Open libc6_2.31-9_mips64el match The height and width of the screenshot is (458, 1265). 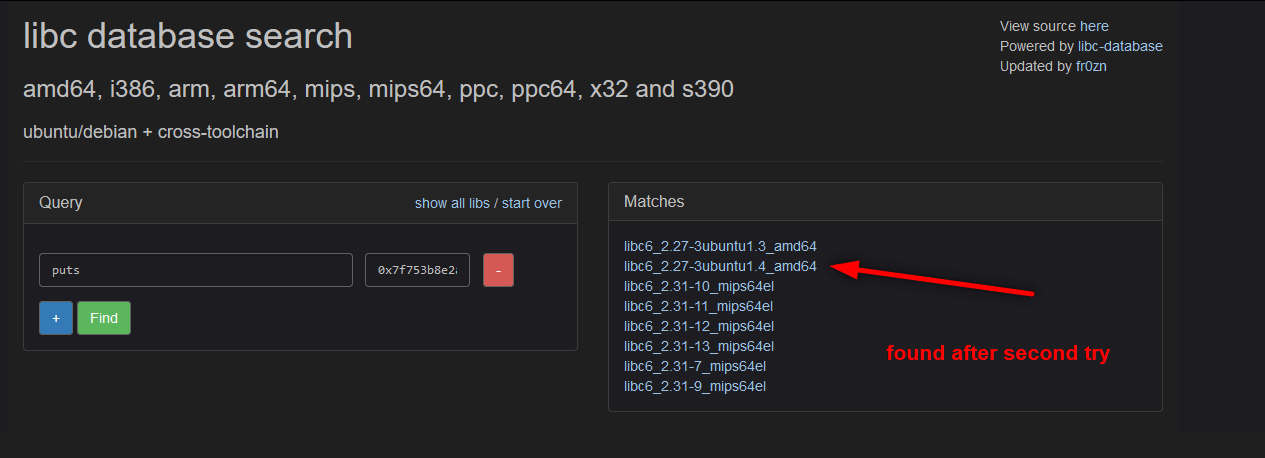click(x=695, y=386)
